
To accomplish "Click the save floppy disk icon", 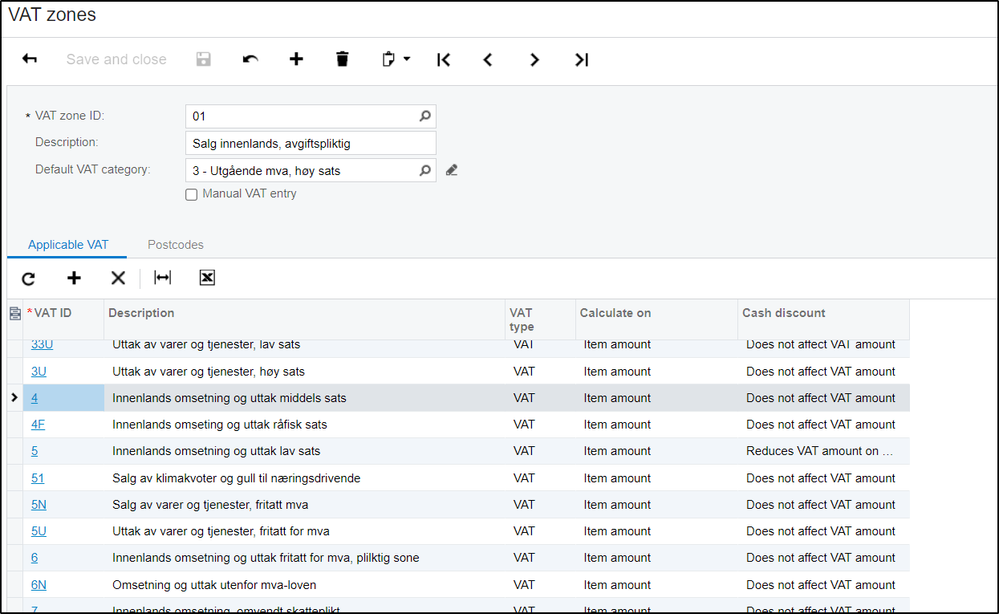I will [x=203, y=59].
